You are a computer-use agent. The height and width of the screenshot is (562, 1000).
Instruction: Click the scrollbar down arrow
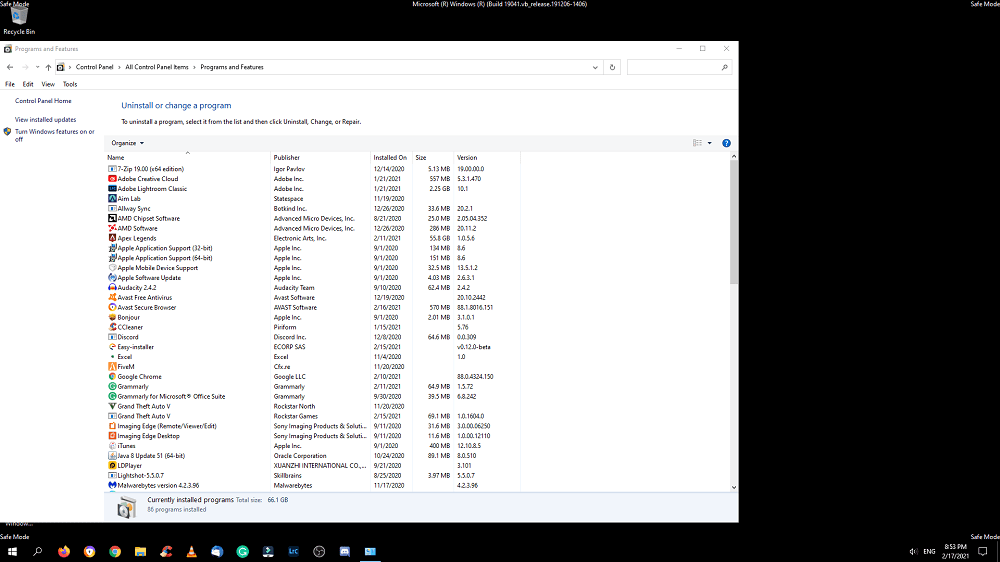point(733,487)
